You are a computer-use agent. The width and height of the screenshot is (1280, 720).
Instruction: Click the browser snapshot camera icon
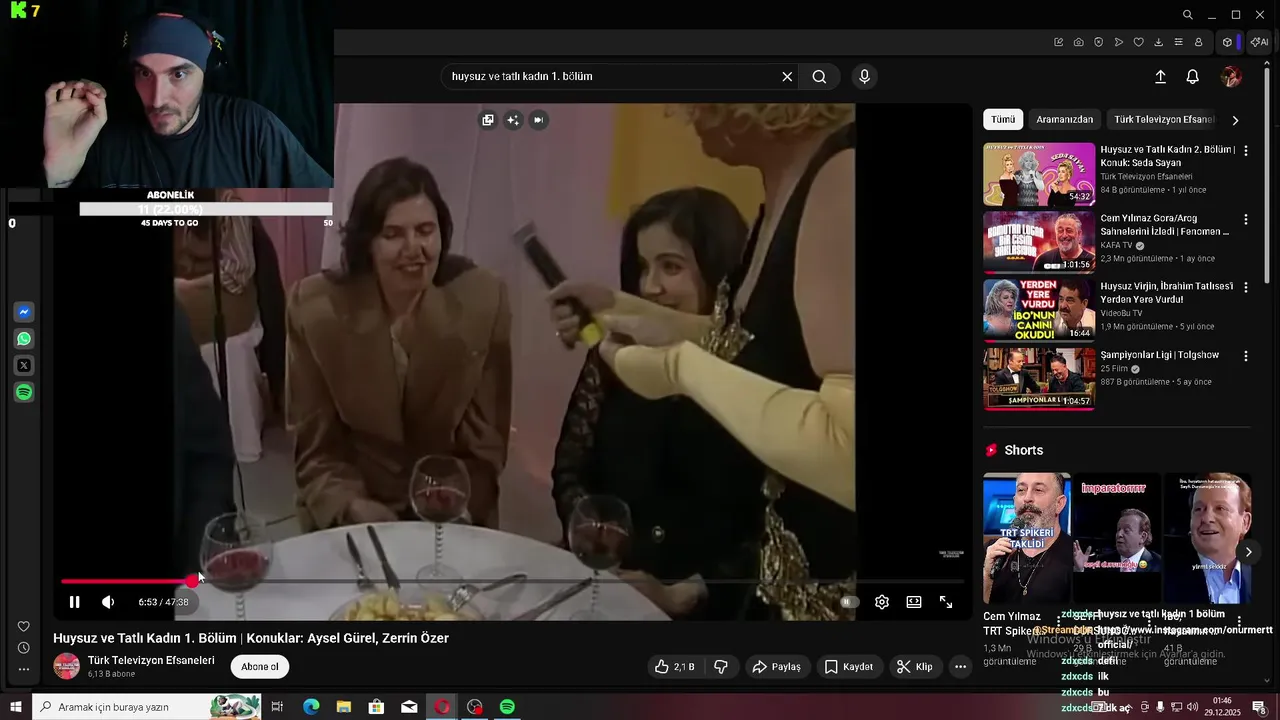(1078, 42)
